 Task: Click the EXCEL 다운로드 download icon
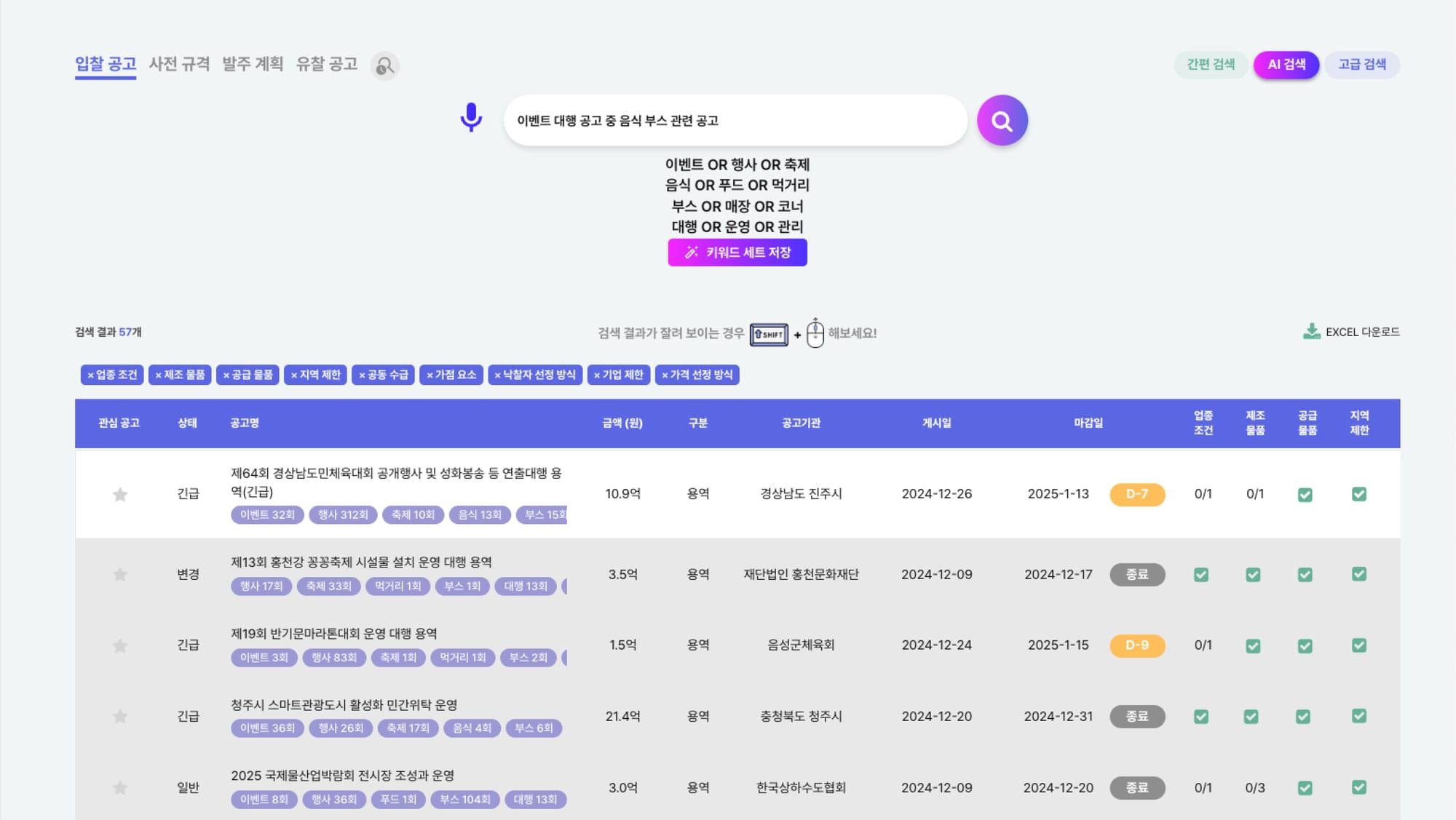pyautogui.click(x=1313, y=331)
